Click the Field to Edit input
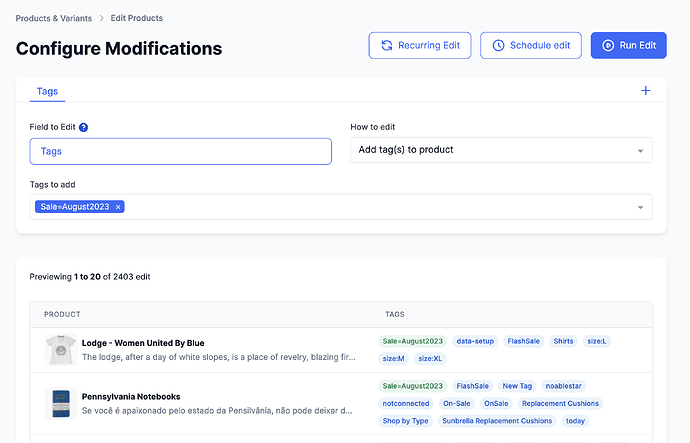 point(180,151)
